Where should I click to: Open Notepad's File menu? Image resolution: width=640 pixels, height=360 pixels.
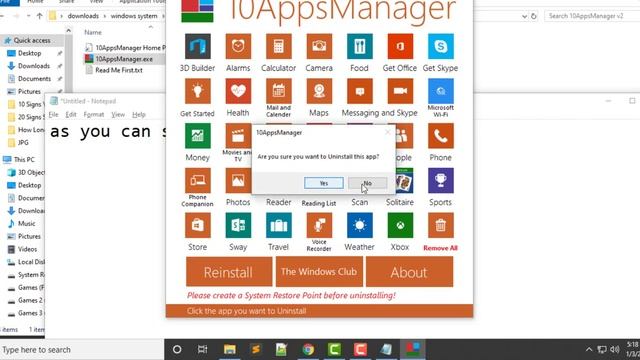tap(53, 115)
